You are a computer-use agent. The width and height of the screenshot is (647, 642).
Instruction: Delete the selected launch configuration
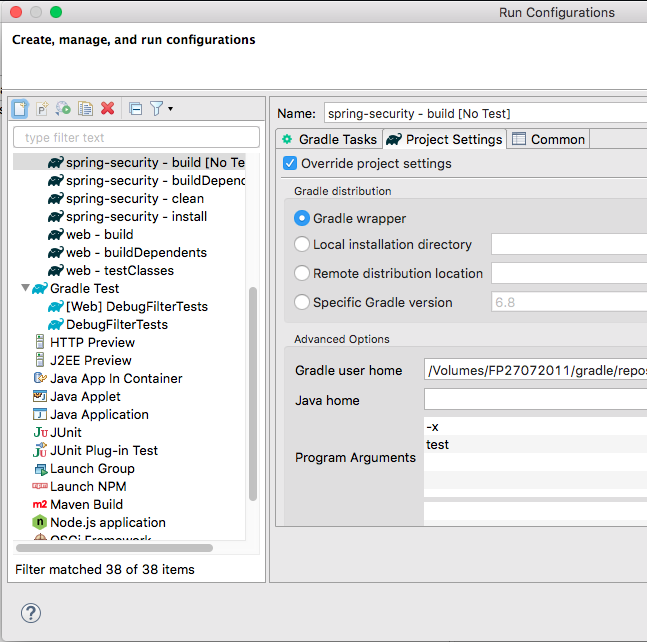[x=107, y=109]
